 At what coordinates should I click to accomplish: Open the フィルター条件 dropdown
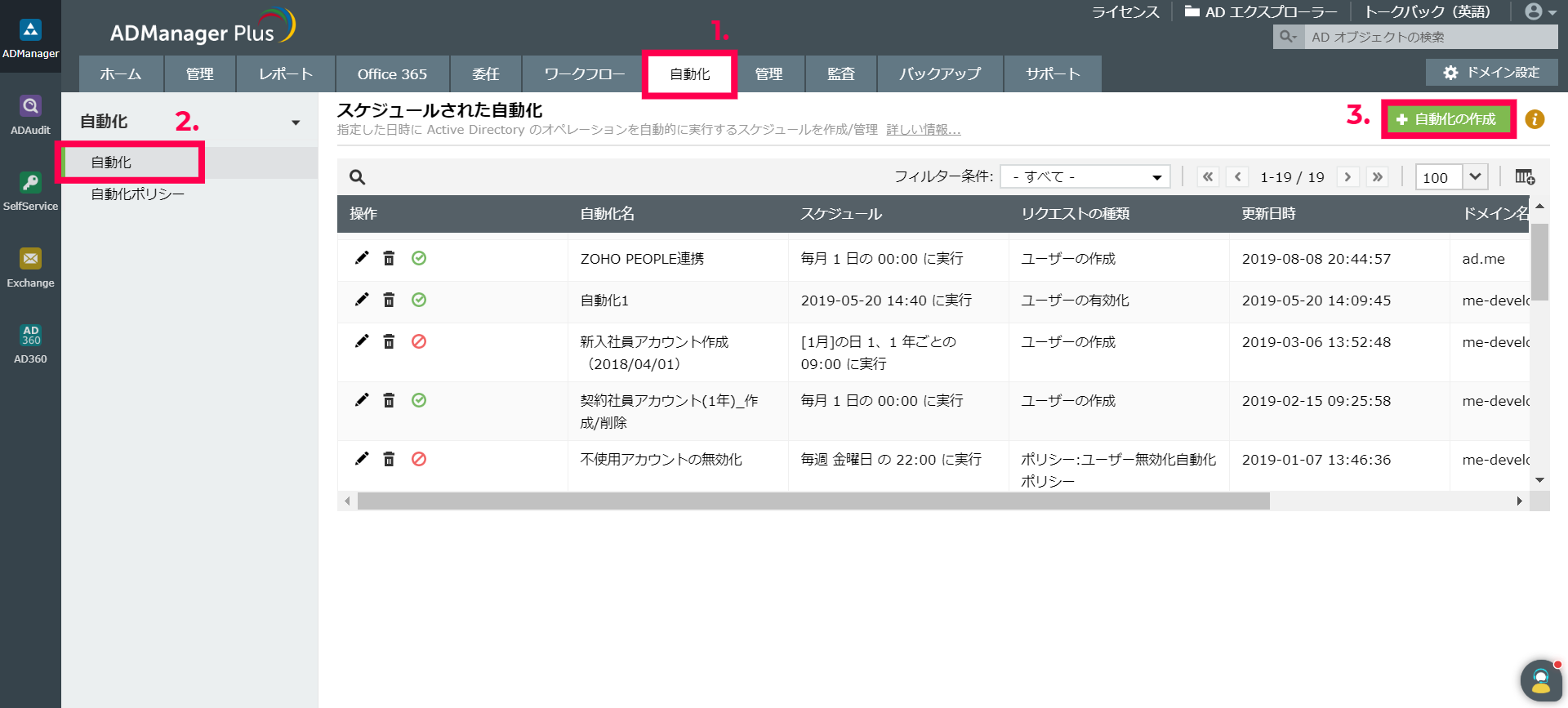click(1085, 177)
